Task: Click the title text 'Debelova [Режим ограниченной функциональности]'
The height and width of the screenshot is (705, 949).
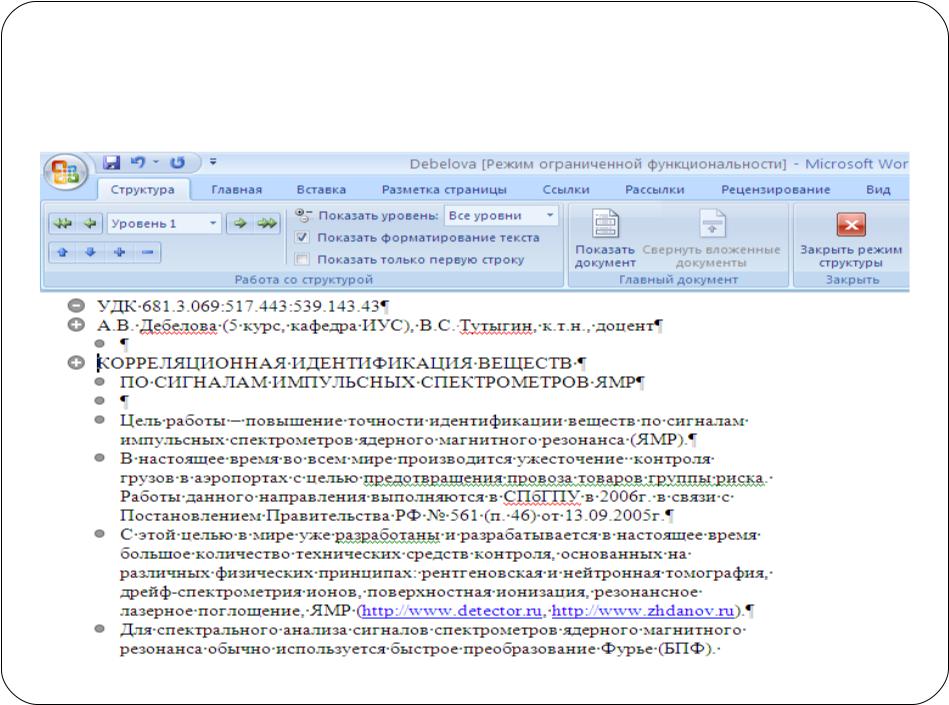Action: click(x=598, y=164)
